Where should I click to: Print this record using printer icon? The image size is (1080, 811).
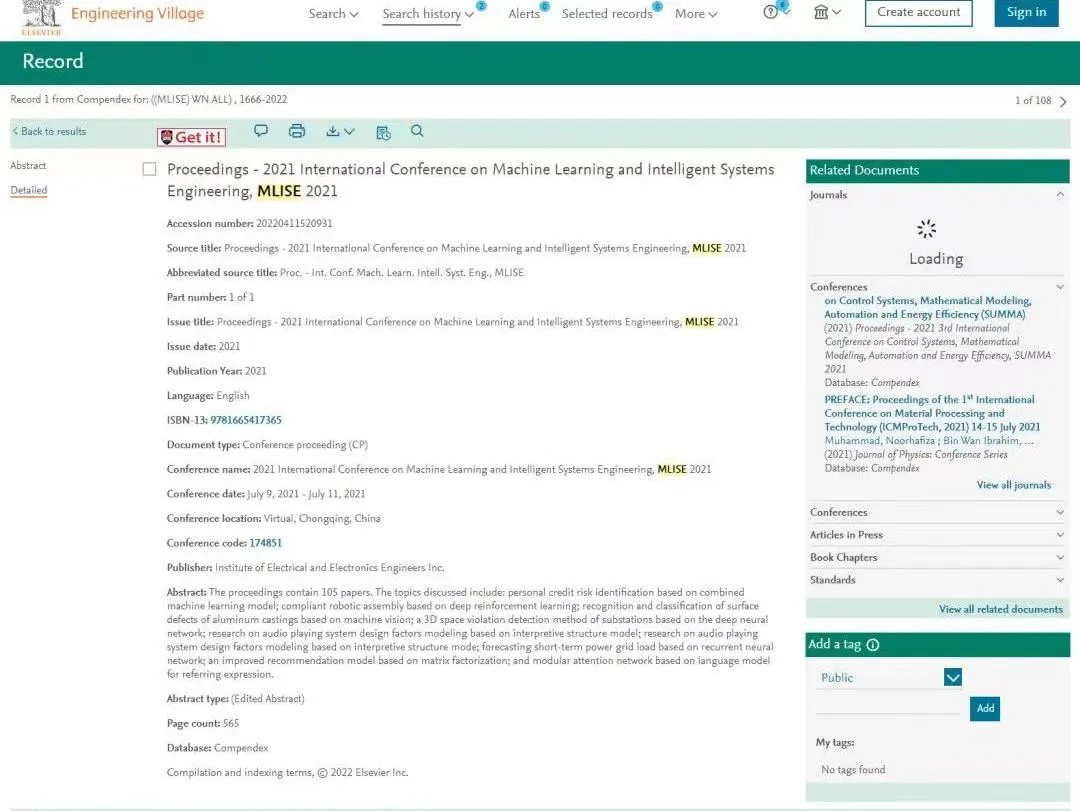297,131
